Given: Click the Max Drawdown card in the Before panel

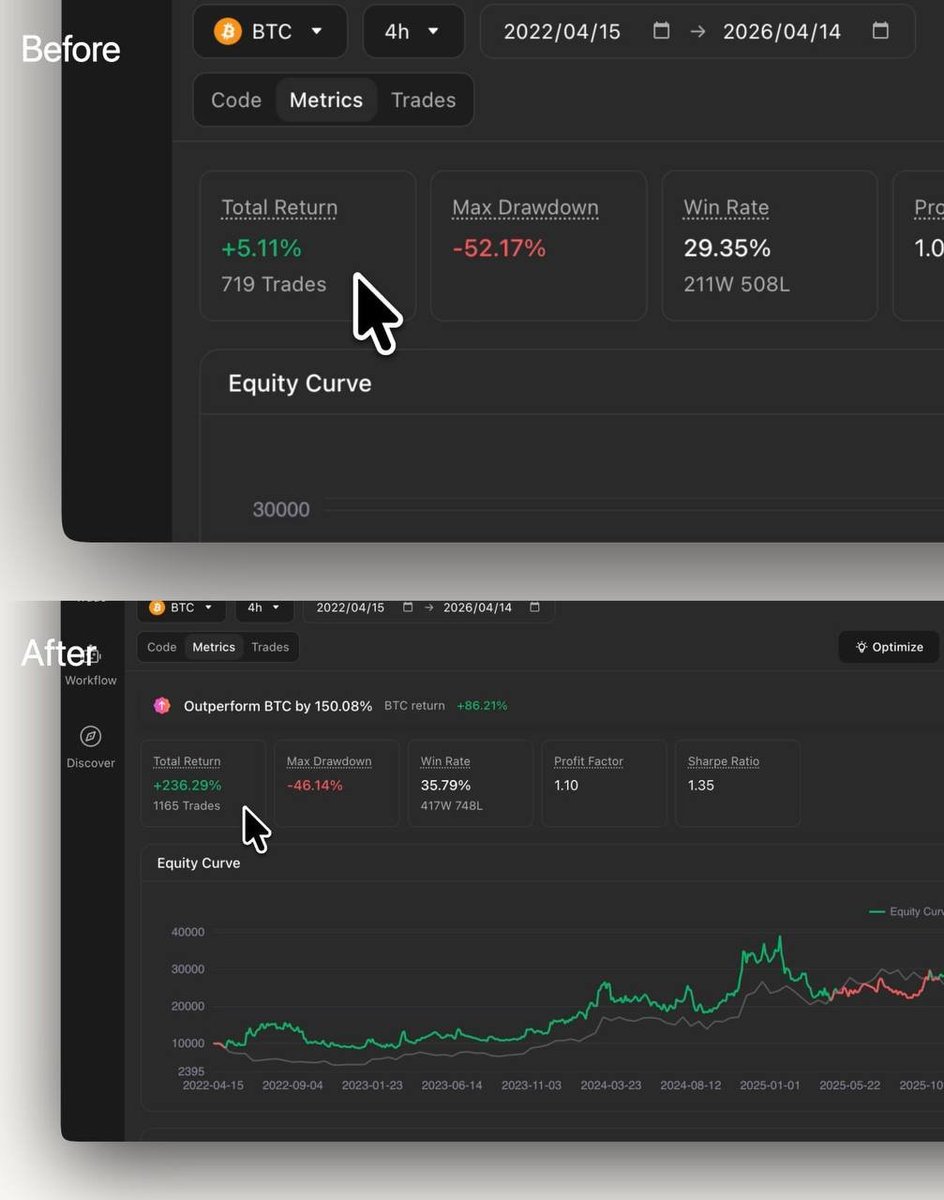Looking at the screenshot, I should point(538,245).
